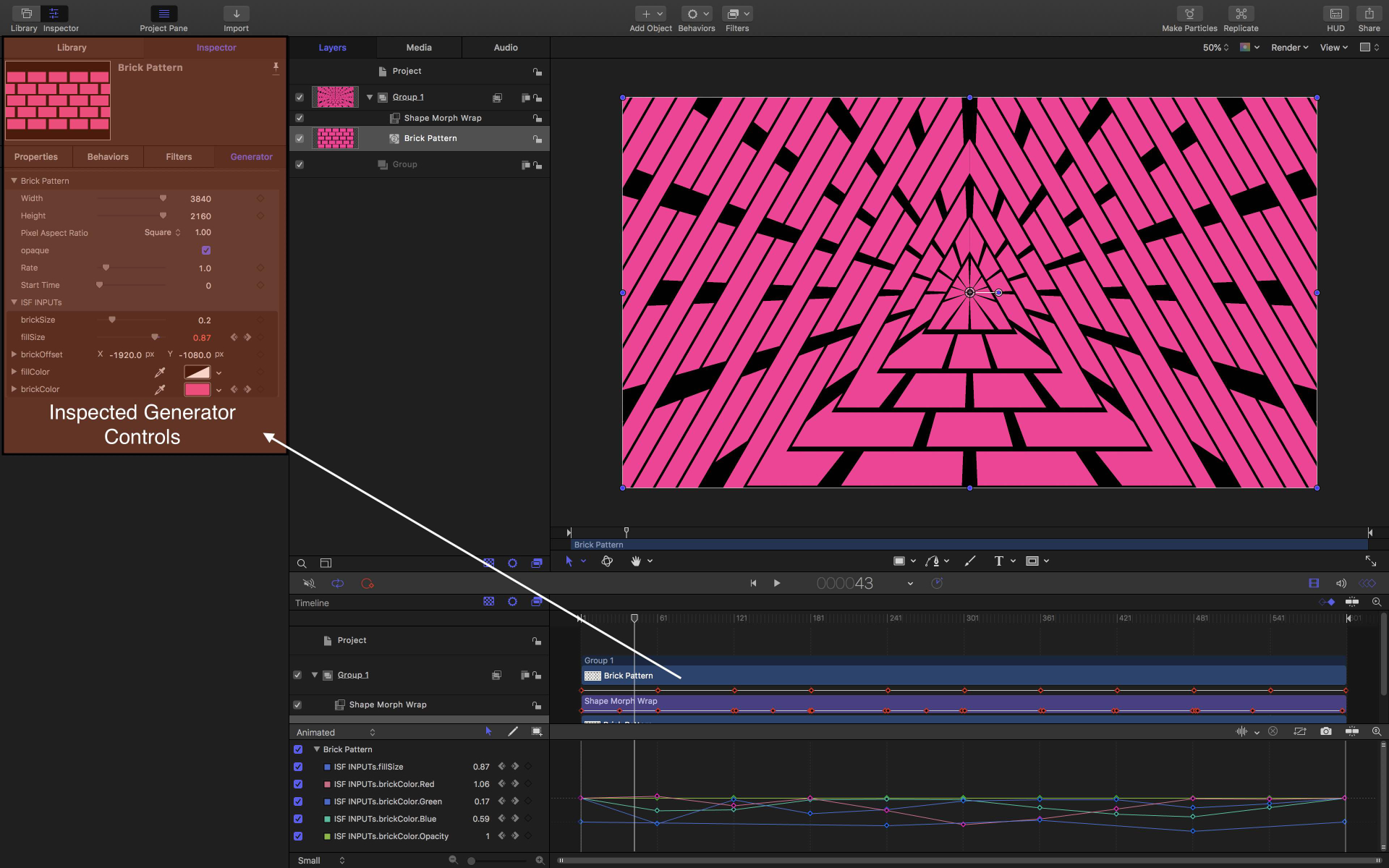Click the fillColor eyedropper

(x=160, y=372)
